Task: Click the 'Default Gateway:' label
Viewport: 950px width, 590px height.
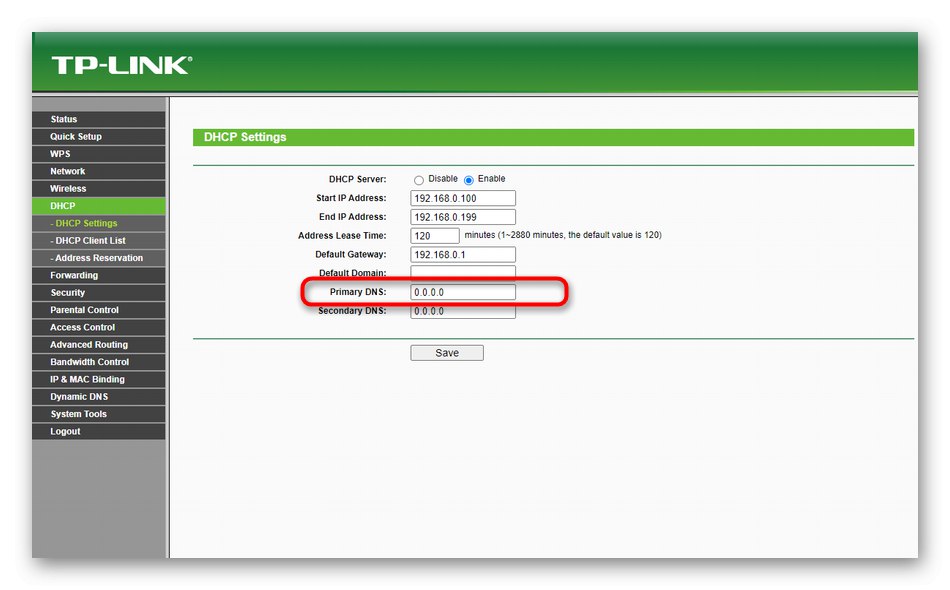Action: [350, 254]
